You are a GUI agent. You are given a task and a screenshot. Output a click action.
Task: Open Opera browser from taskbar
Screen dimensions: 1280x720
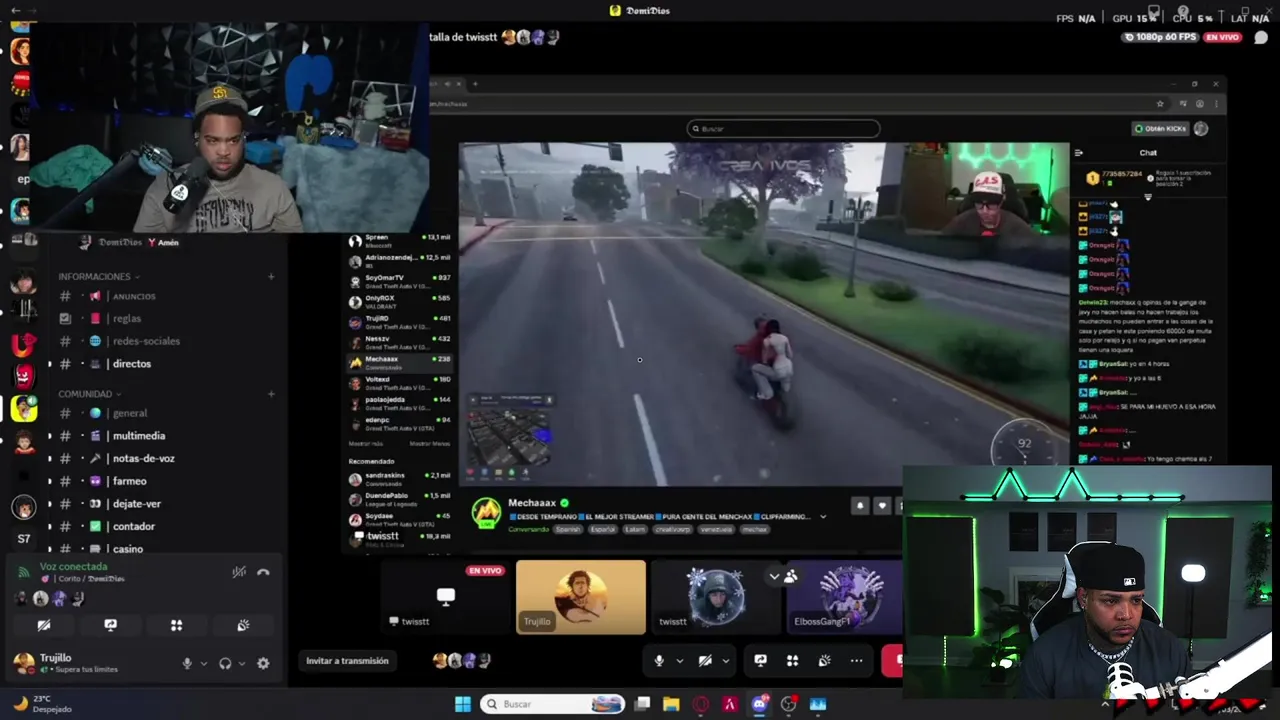(x=701, y=704)
